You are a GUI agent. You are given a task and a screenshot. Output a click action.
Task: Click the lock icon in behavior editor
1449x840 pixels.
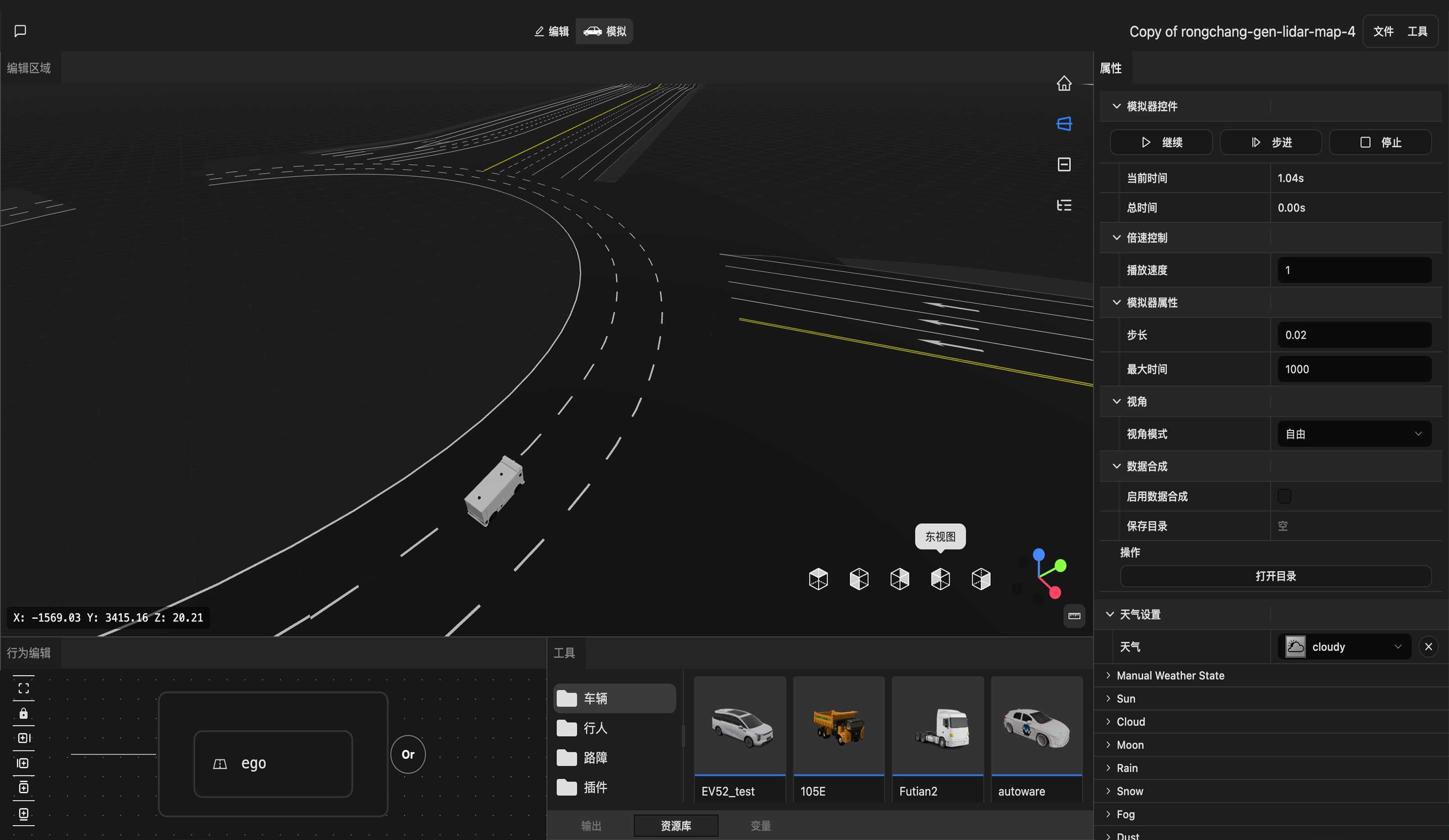pos(23,713)
